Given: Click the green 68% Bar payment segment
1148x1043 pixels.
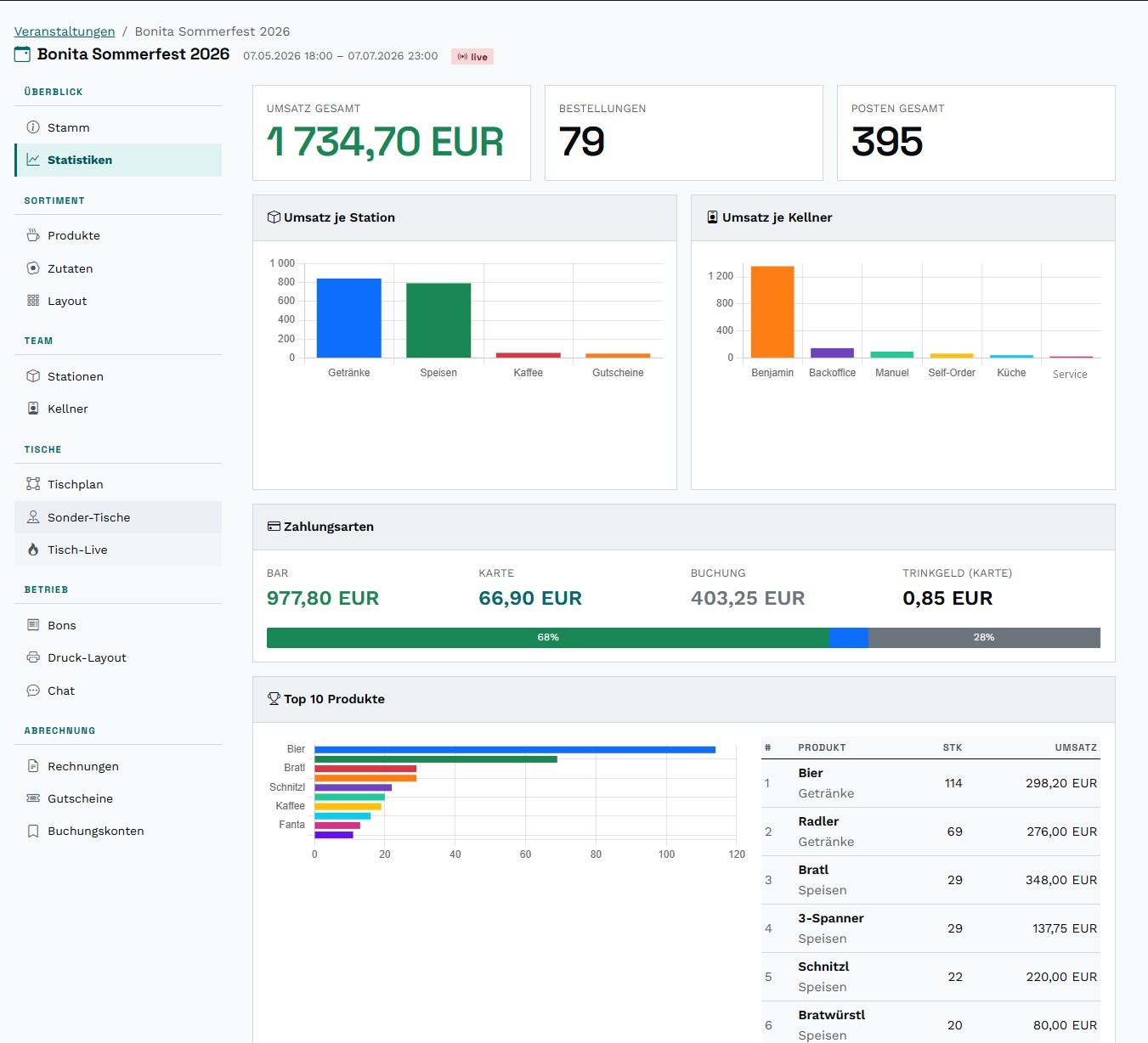Looking at the screenshot, I should click(548, 638).
